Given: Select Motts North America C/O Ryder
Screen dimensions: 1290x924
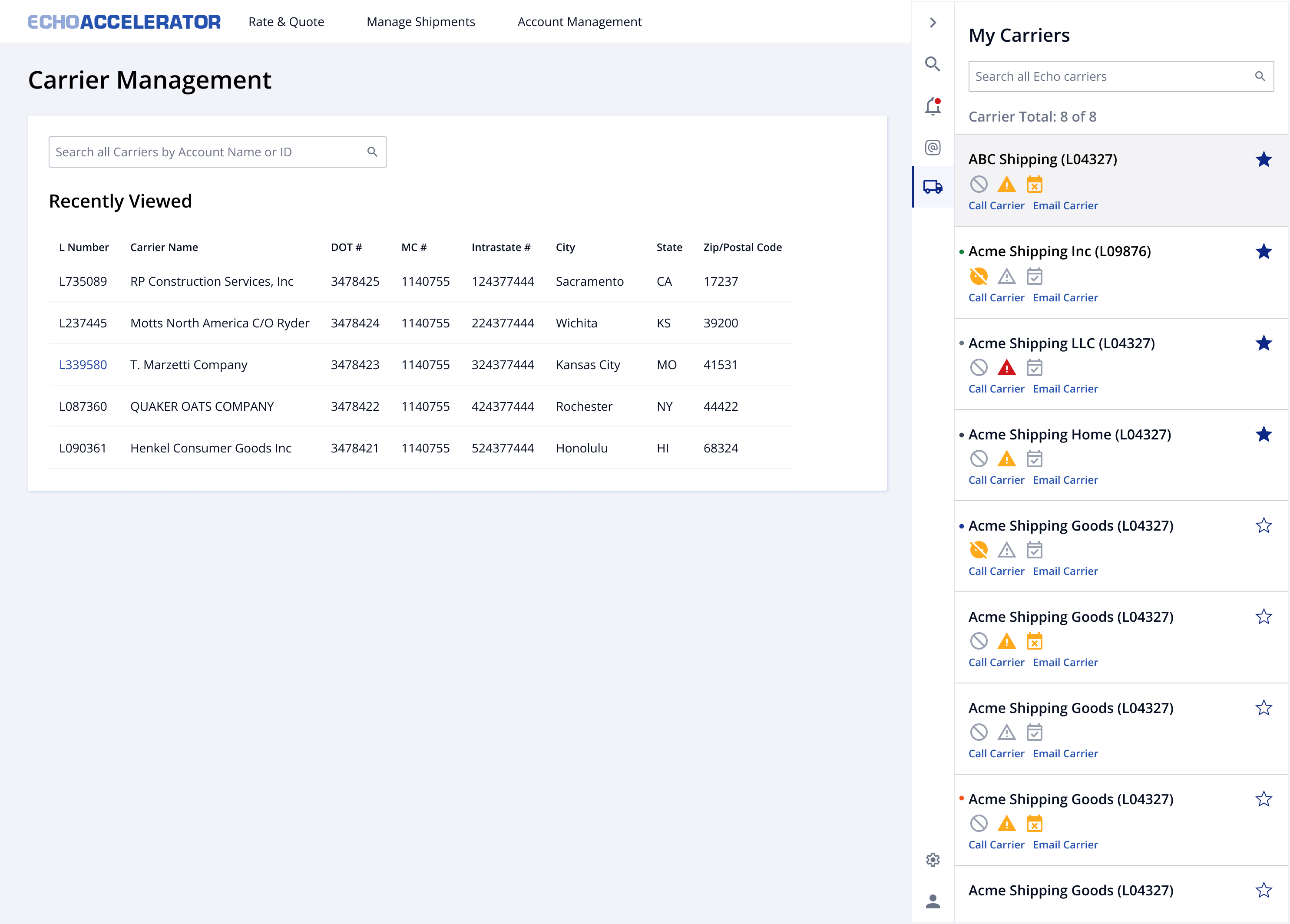Looking at the screenshot, I should click(x=219, y=323).
